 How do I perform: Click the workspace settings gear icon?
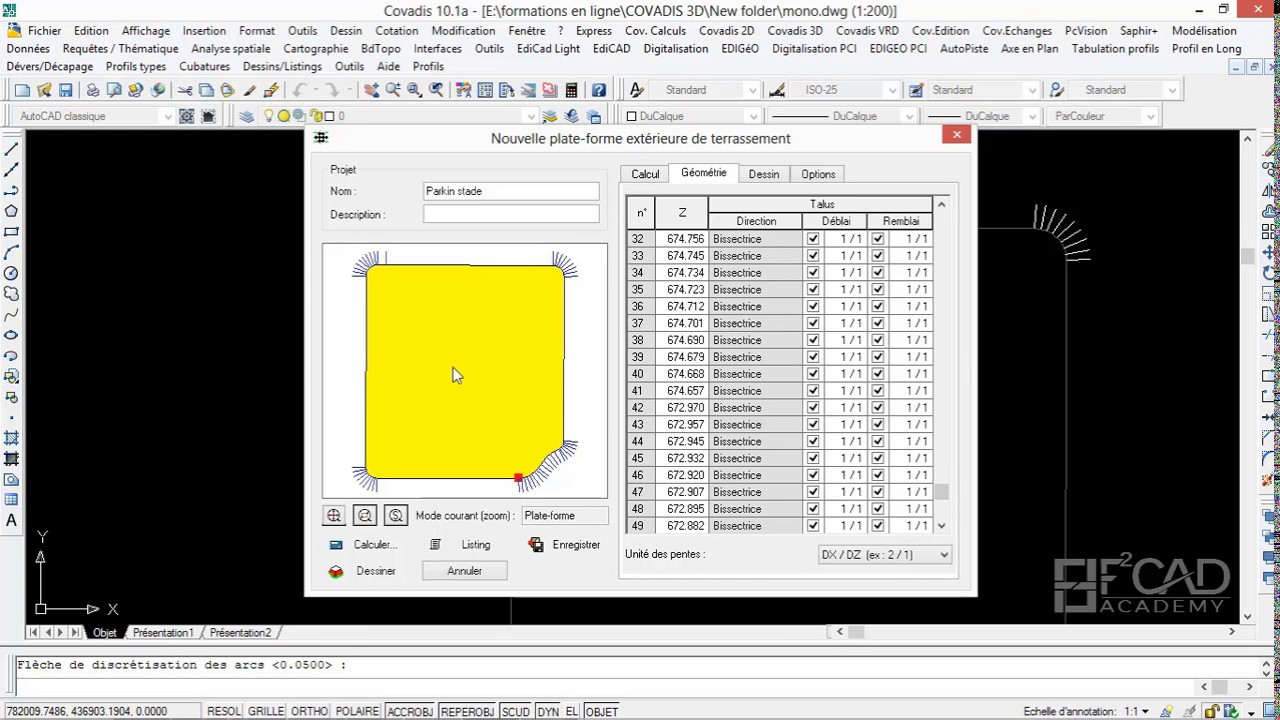point(187,116)
